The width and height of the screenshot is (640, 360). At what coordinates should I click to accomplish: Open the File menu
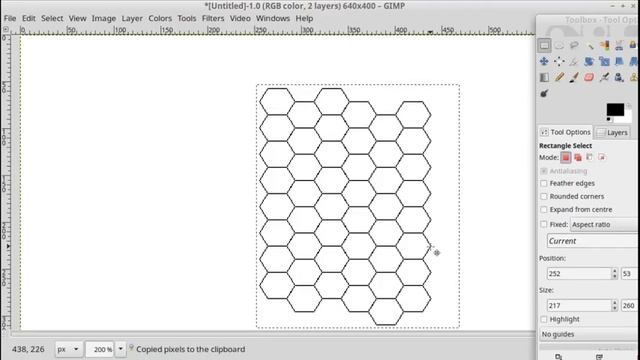pyautogui.click(x=10, y=18)
